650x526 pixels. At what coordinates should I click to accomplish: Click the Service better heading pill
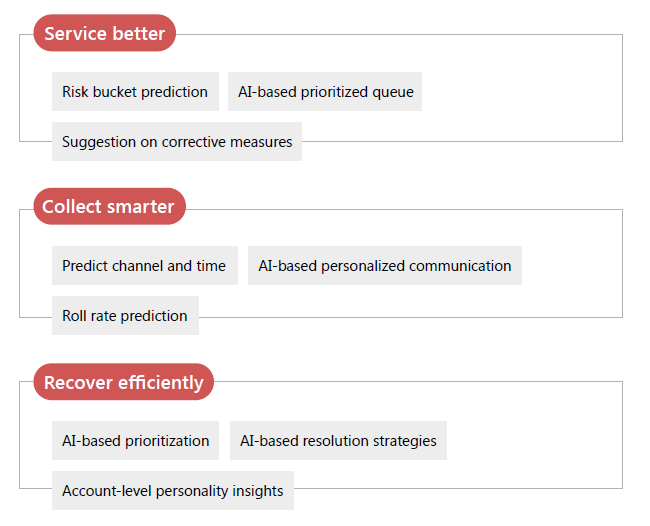(104, 33)
